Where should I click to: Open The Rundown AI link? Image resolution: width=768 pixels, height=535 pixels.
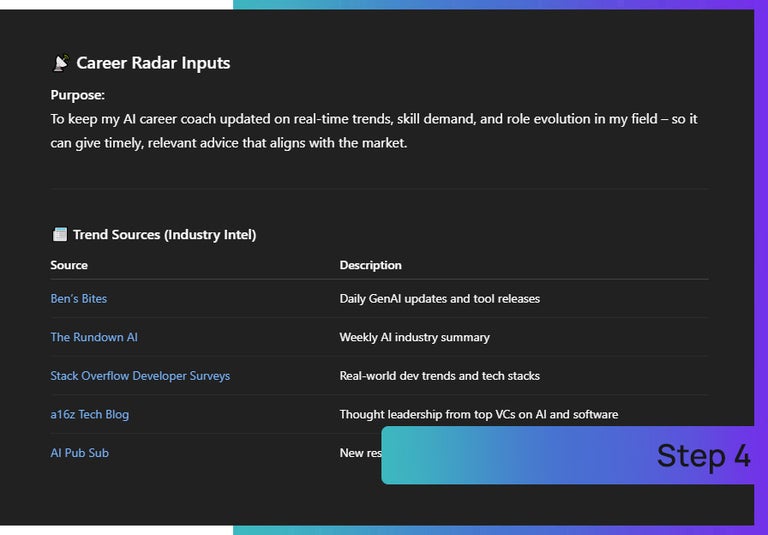pyautogui.click(x=94, y=337)
